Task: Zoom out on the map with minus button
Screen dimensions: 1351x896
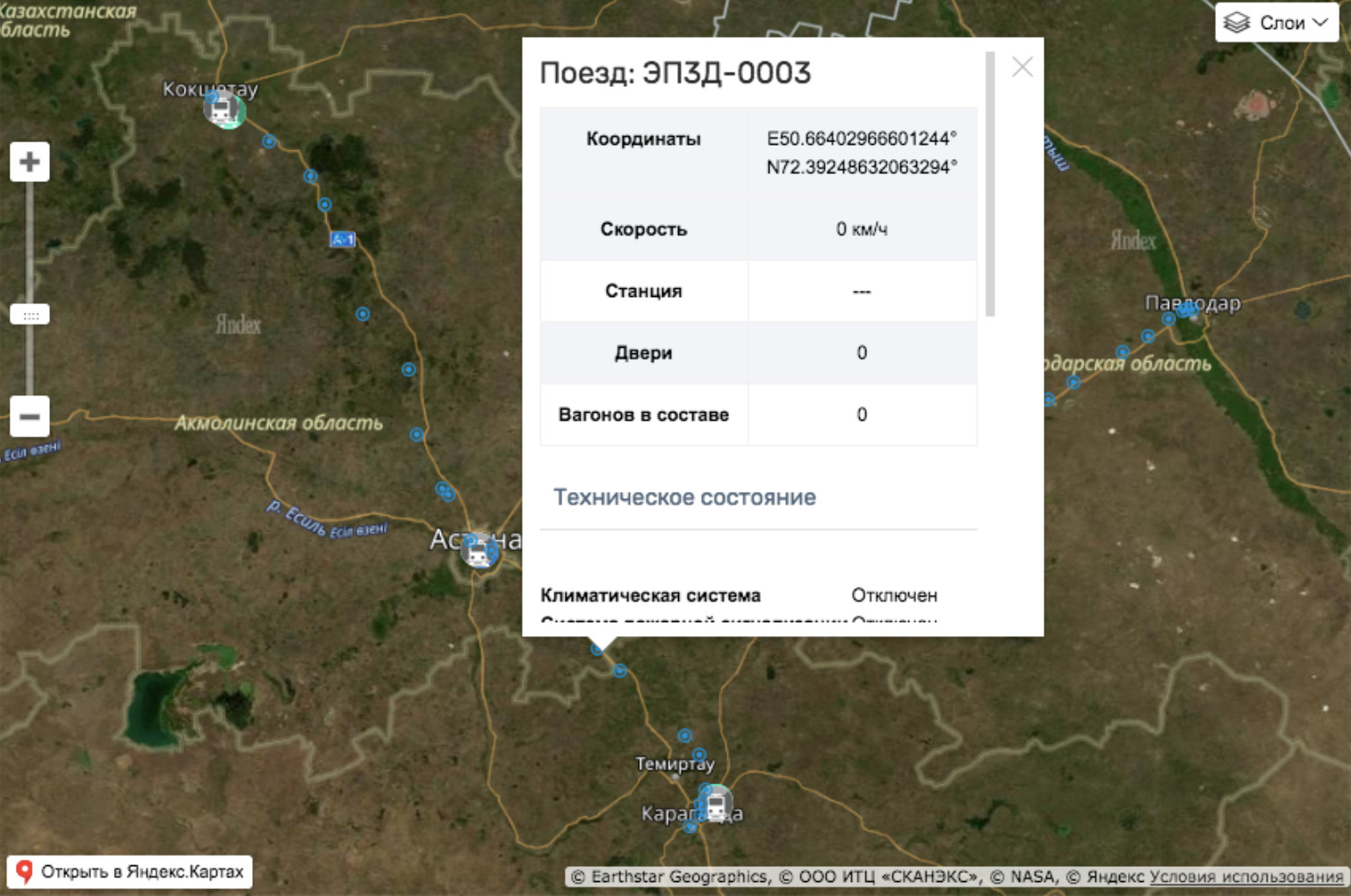Action: pyautogui.click(x=30, y=416)
